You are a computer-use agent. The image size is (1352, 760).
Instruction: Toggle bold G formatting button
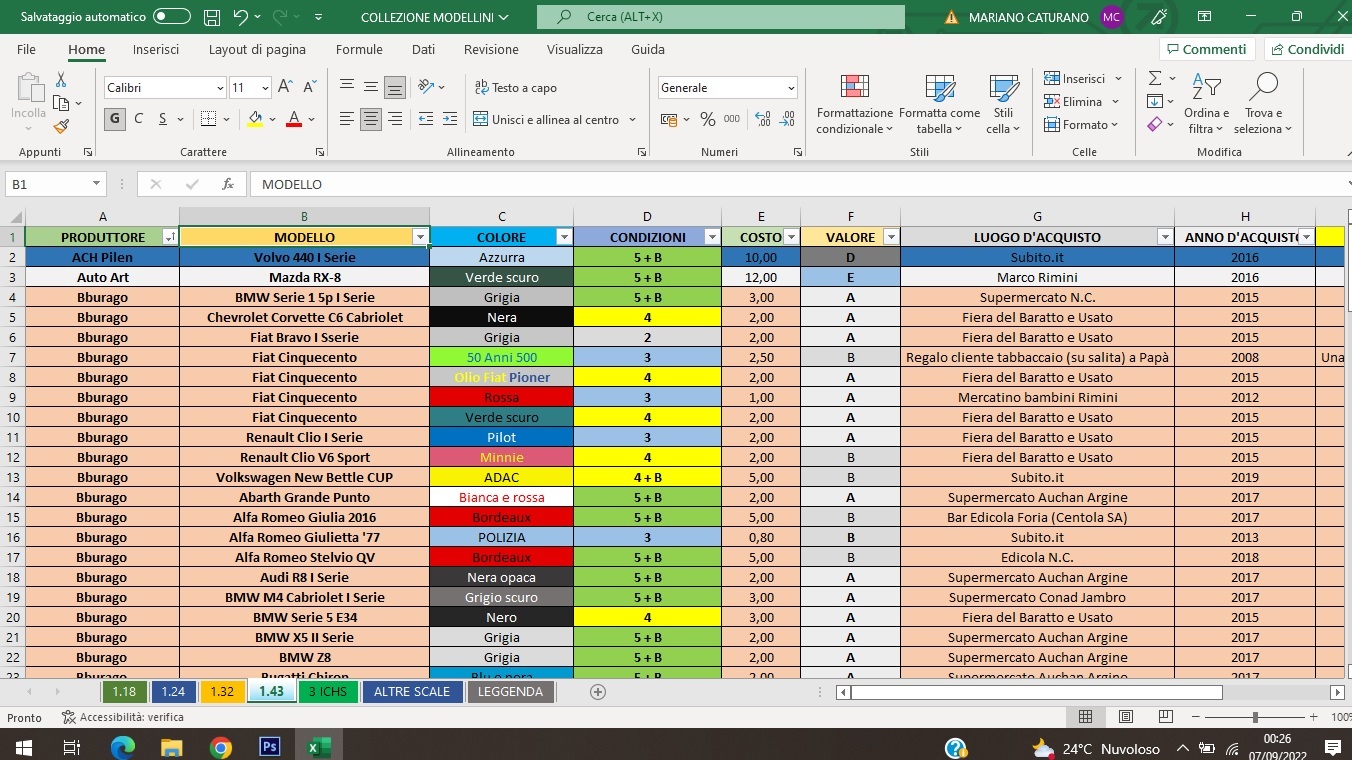[x=114, y=119]
